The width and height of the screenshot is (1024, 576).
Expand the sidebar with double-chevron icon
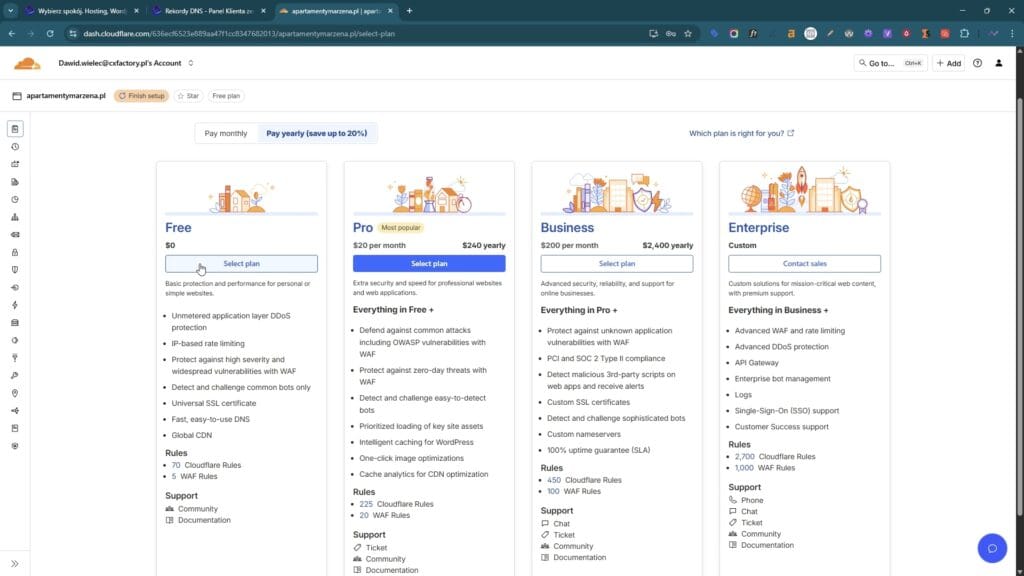point(15,564)
